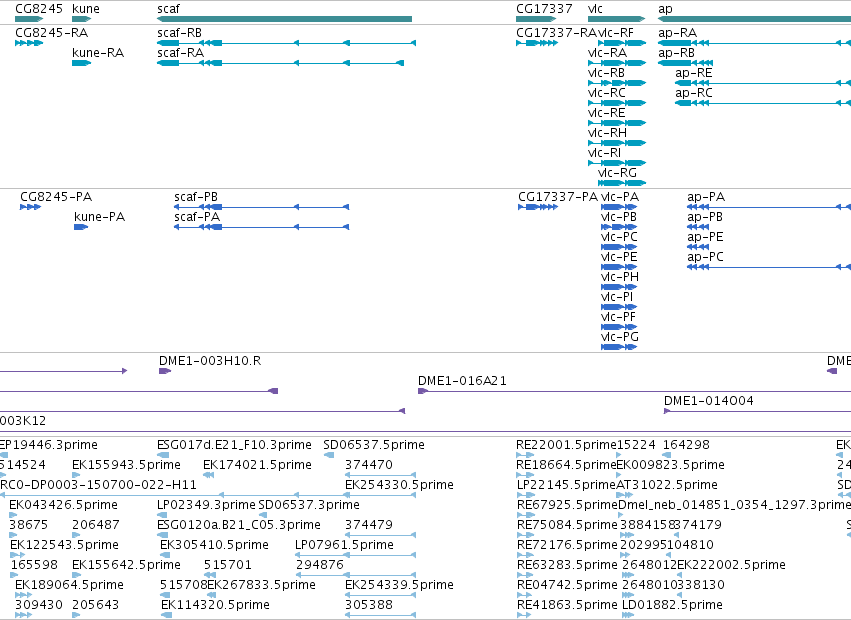
Task: Click the ap gene bar
Action: (754, 19)
